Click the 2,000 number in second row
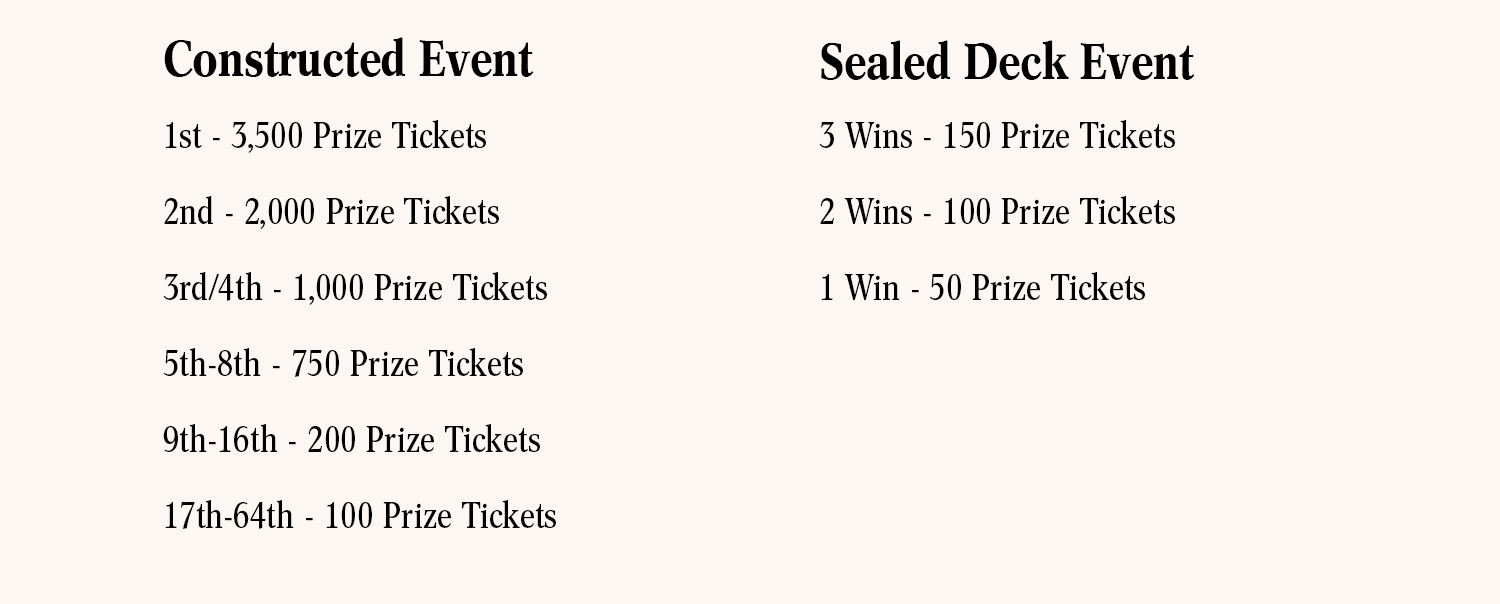The width and height of the screenshot is (1500, 604). 280,212
